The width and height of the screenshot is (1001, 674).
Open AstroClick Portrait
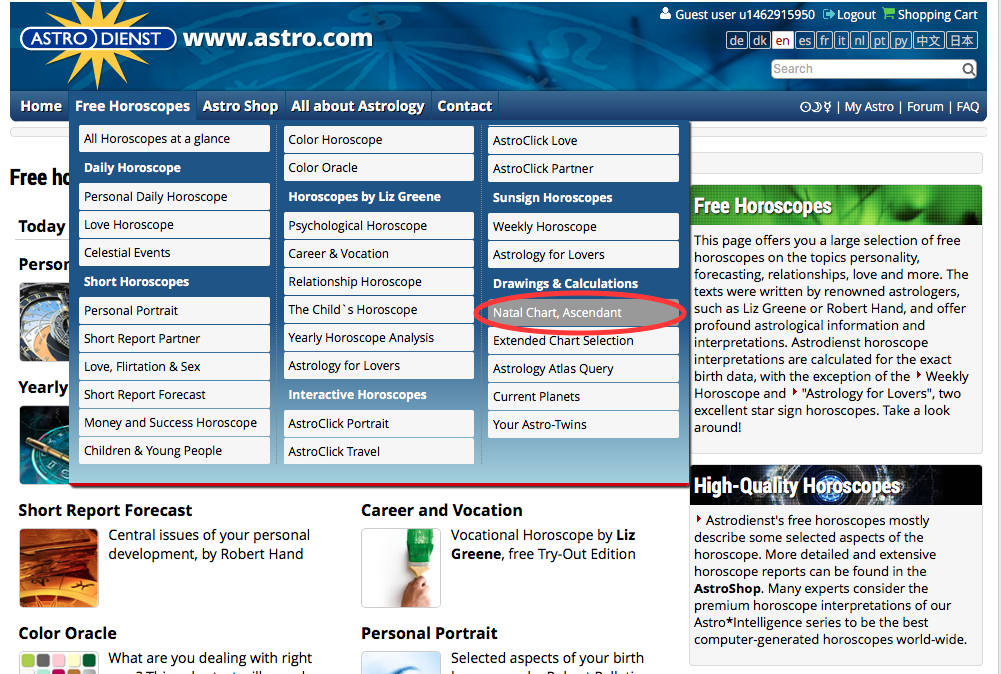379,423
